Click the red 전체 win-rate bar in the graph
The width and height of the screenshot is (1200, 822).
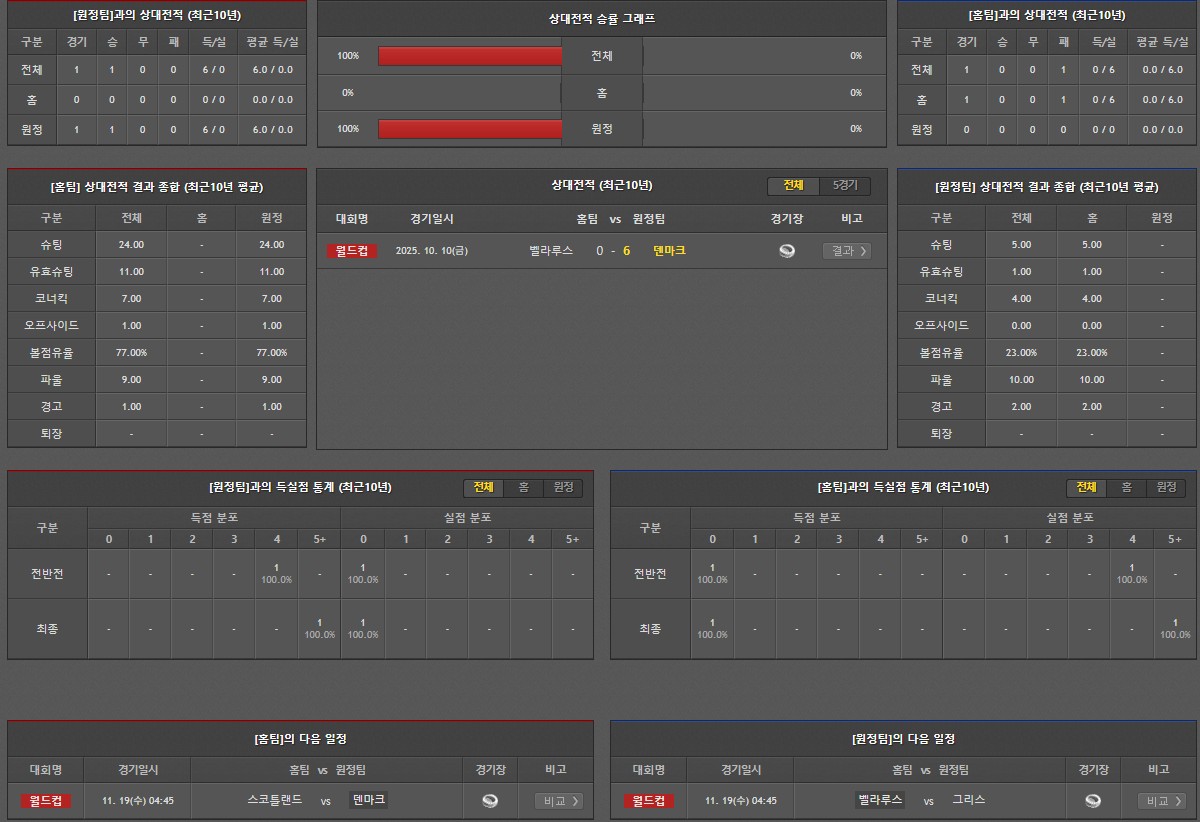pyautogui.click(x=470, y=56)
